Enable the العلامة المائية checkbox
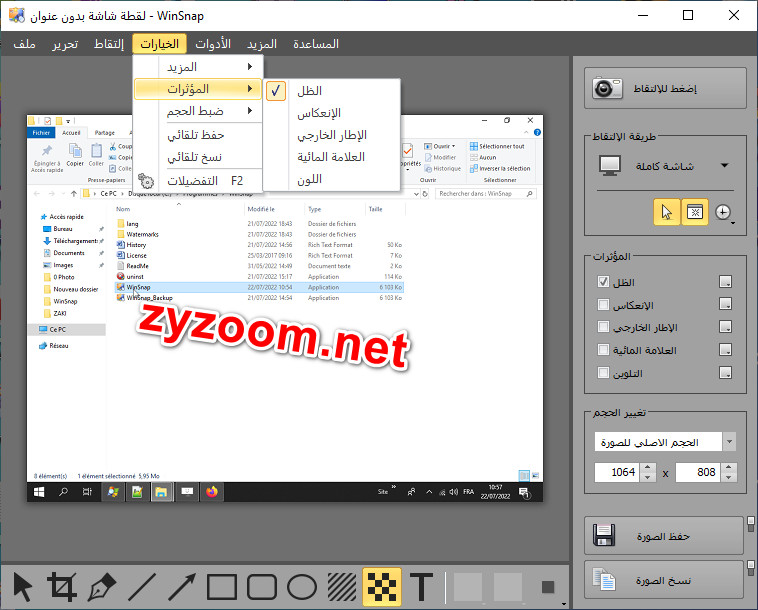The image size is (758, 610). [603, 349]
